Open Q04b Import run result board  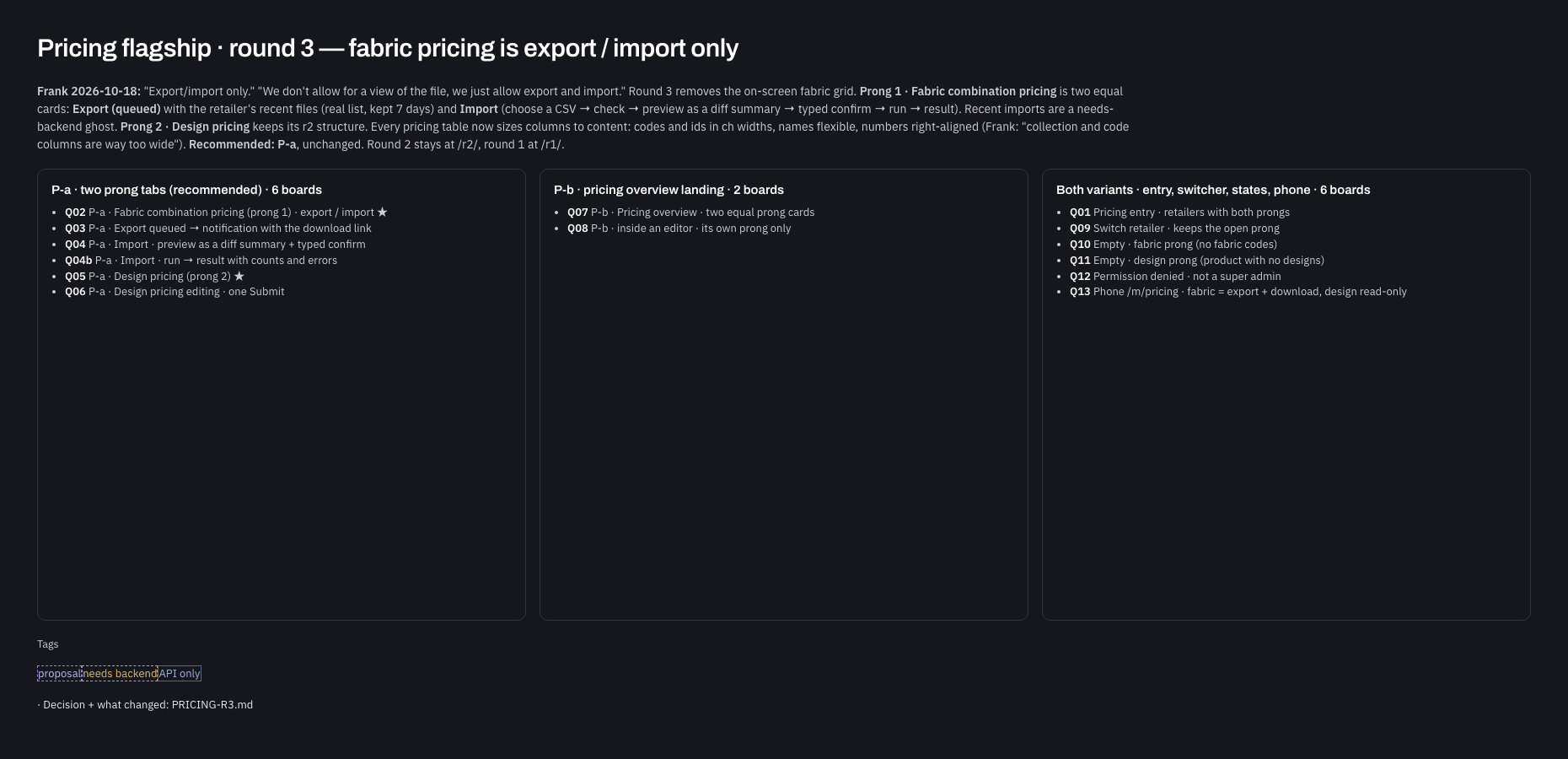[x=201, y=261]
